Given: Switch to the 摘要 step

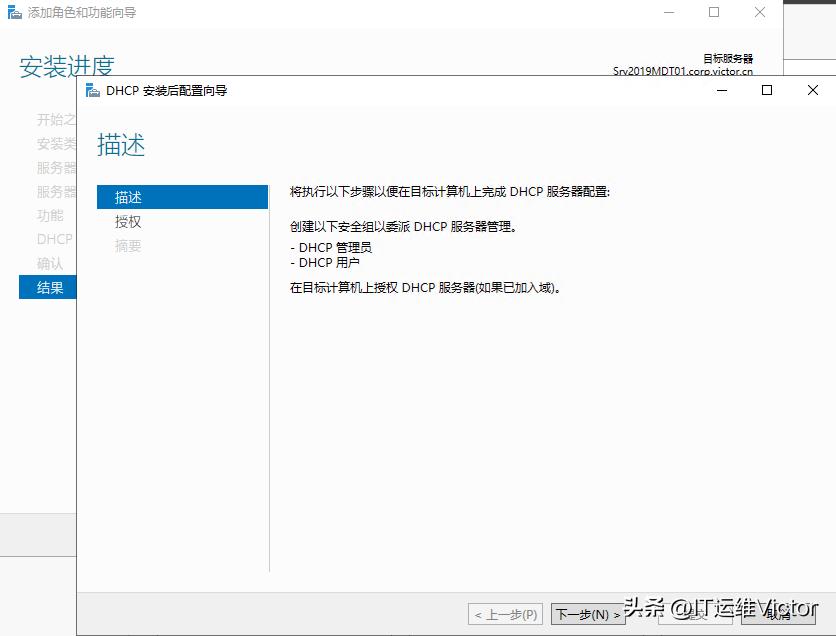Looking at the screenshot, I should coord(127,246).
